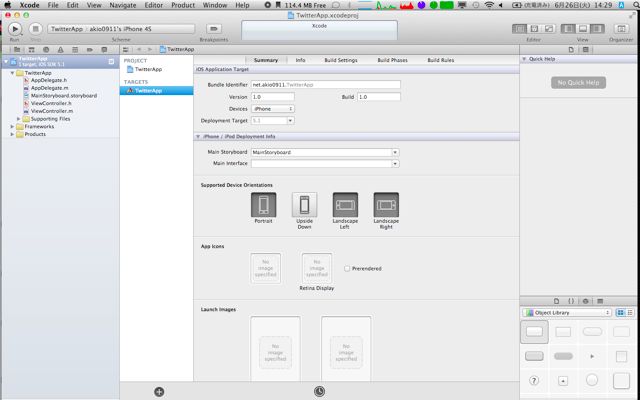Show the Breakpoint navigator
The height and width of the screenshot is (400, 640).
pos(90,49)
